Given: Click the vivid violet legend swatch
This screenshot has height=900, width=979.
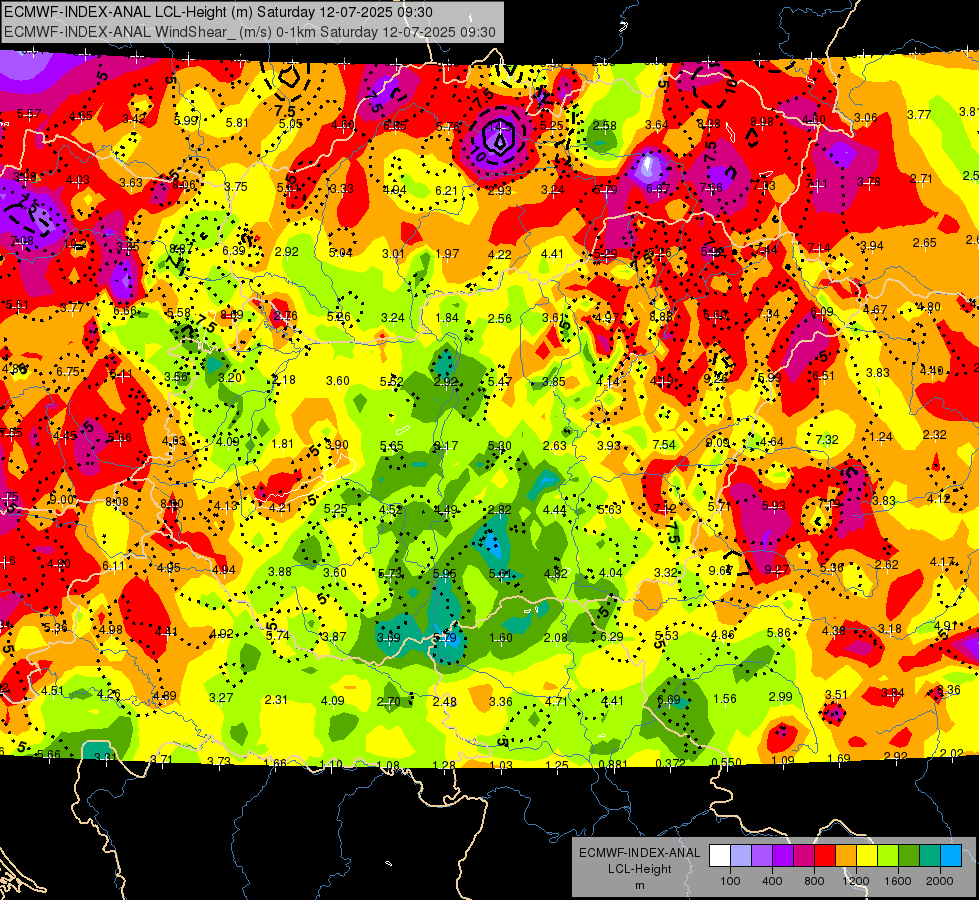Looking at the screenshot, I should pos(783,856).
